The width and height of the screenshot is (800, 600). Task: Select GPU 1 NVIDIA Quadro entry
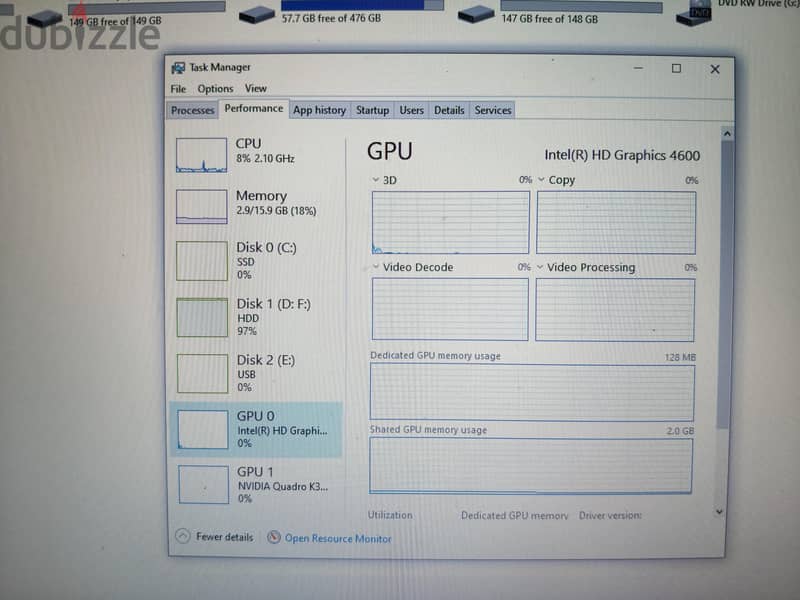256,484
